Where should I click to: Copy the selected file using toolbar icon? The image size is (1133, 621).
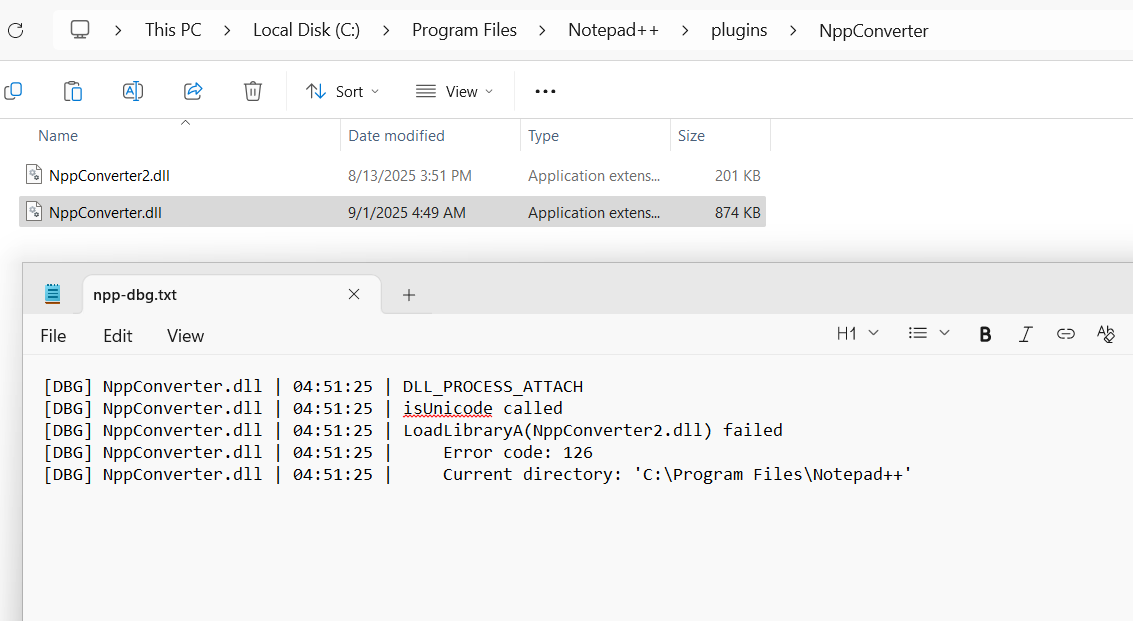(x=13, y=91)
